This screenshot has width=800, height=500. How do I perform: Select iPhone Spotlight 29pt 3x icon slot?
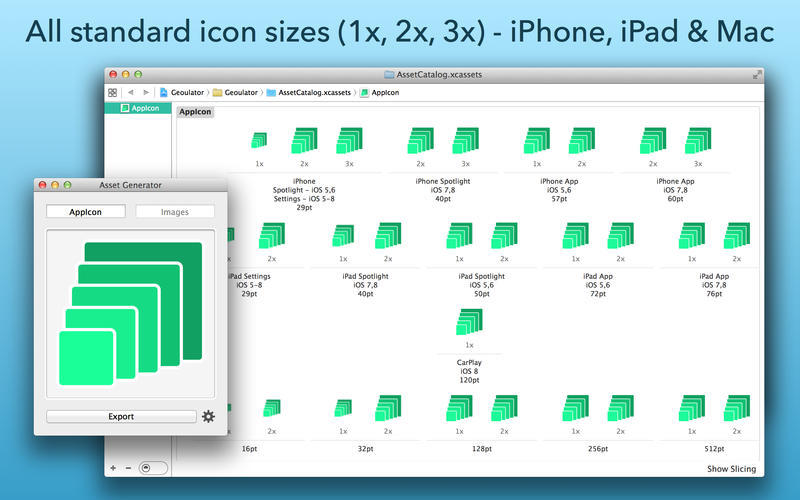pos(349,140)
